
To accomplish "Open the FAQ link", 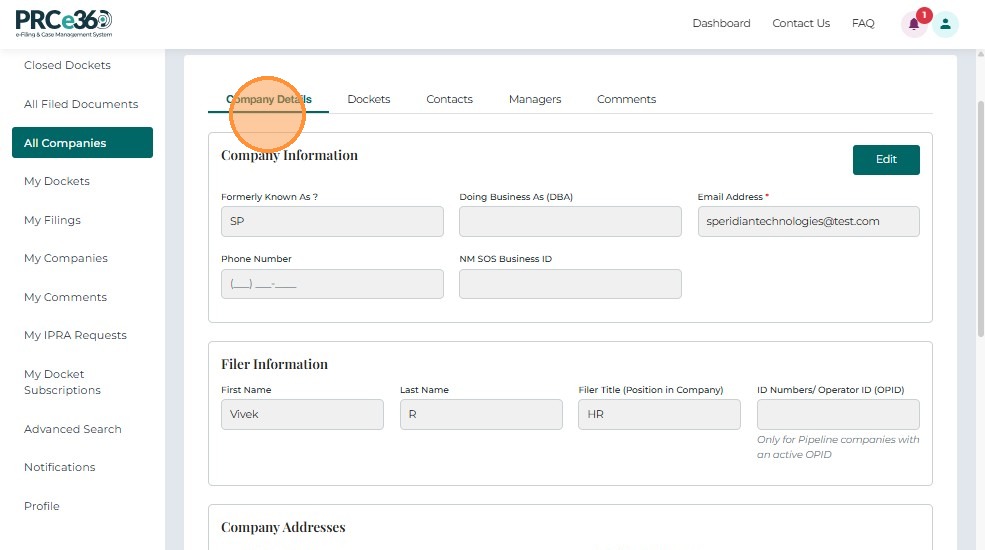I will (863, 23).
